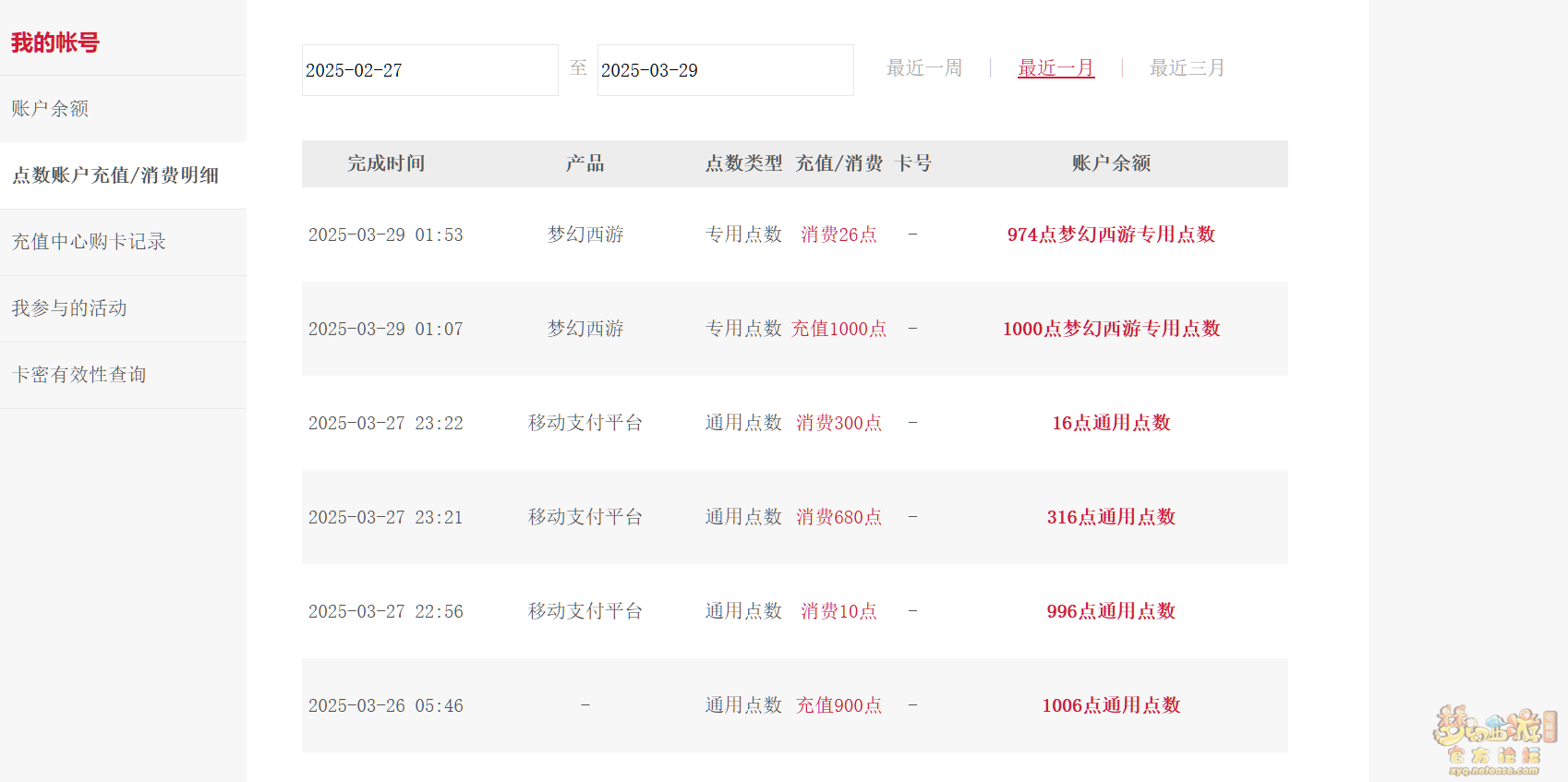Screen dimensions: 1568x782
Task: Click 专用点数 in the 01:07 row
Action: (744, 329)
